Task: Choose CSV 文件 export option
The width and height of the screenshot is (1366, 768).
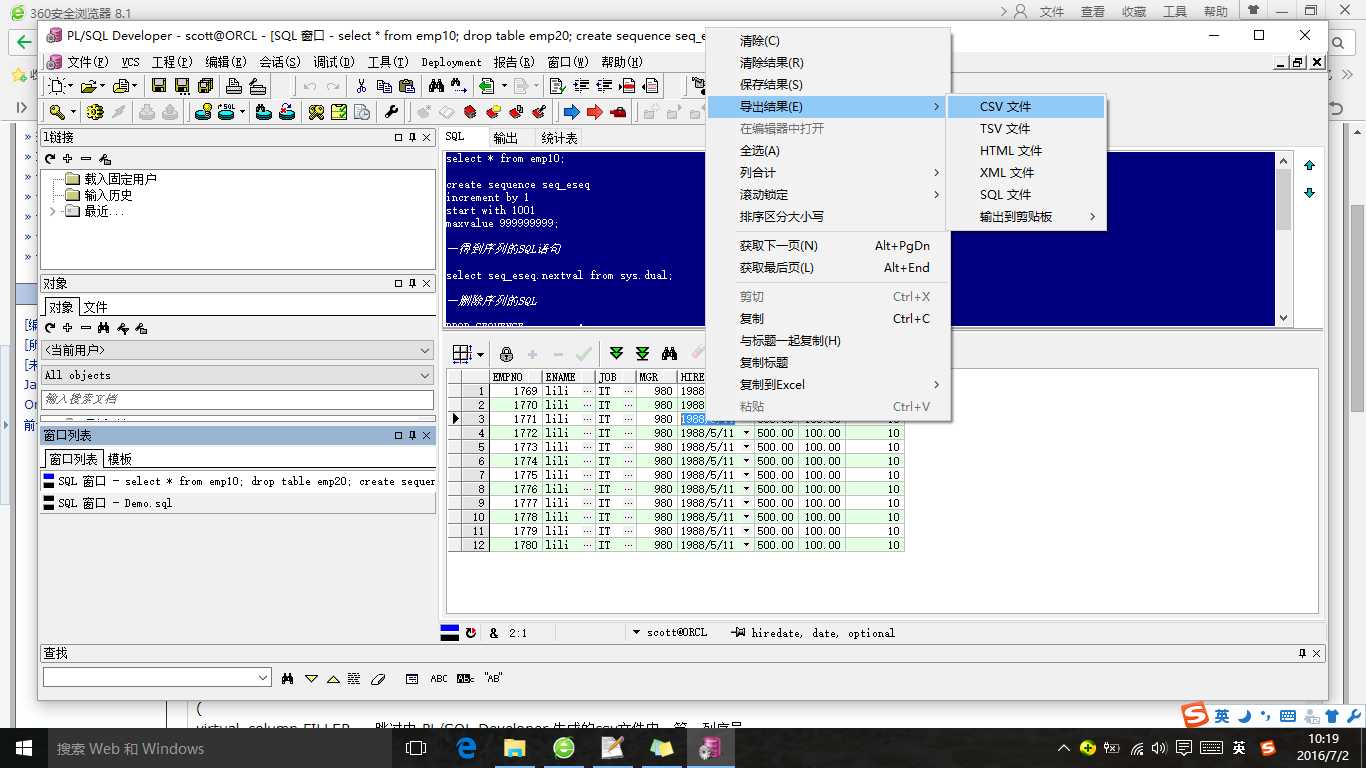Action: 1026,107
